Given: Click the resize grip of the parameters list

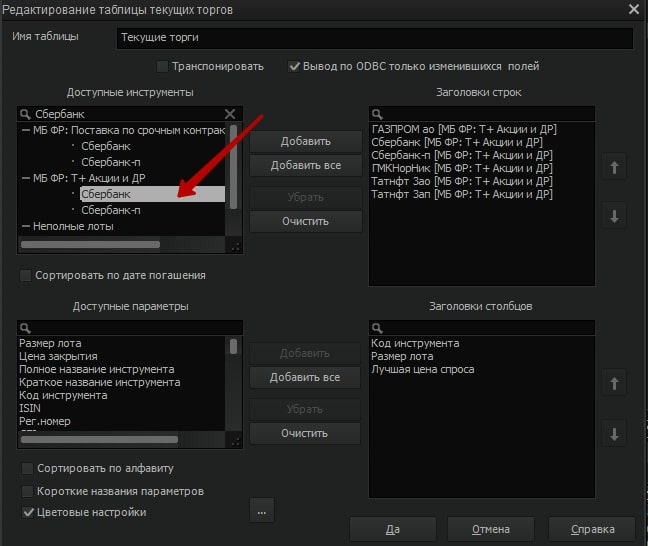Looking at the screenshot, I should [x=235, y=442].
